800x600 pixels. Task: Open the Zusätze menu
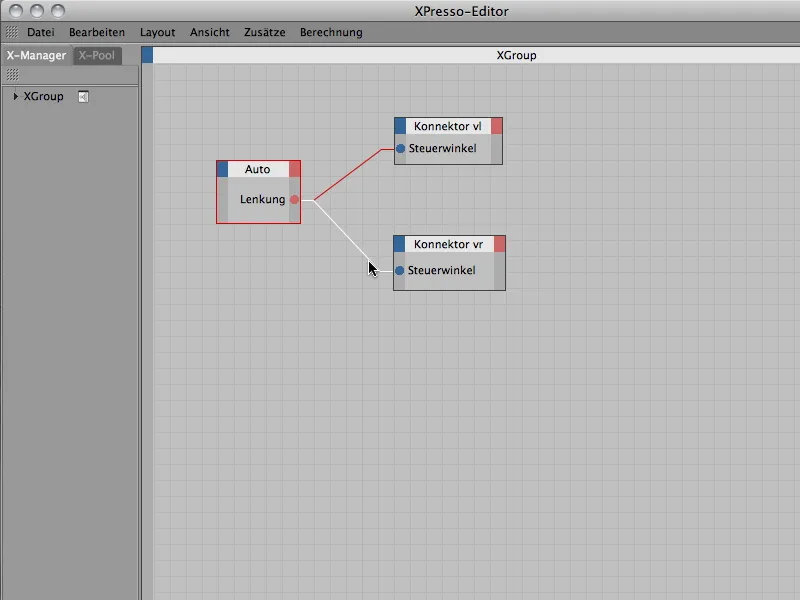point(264,32)
